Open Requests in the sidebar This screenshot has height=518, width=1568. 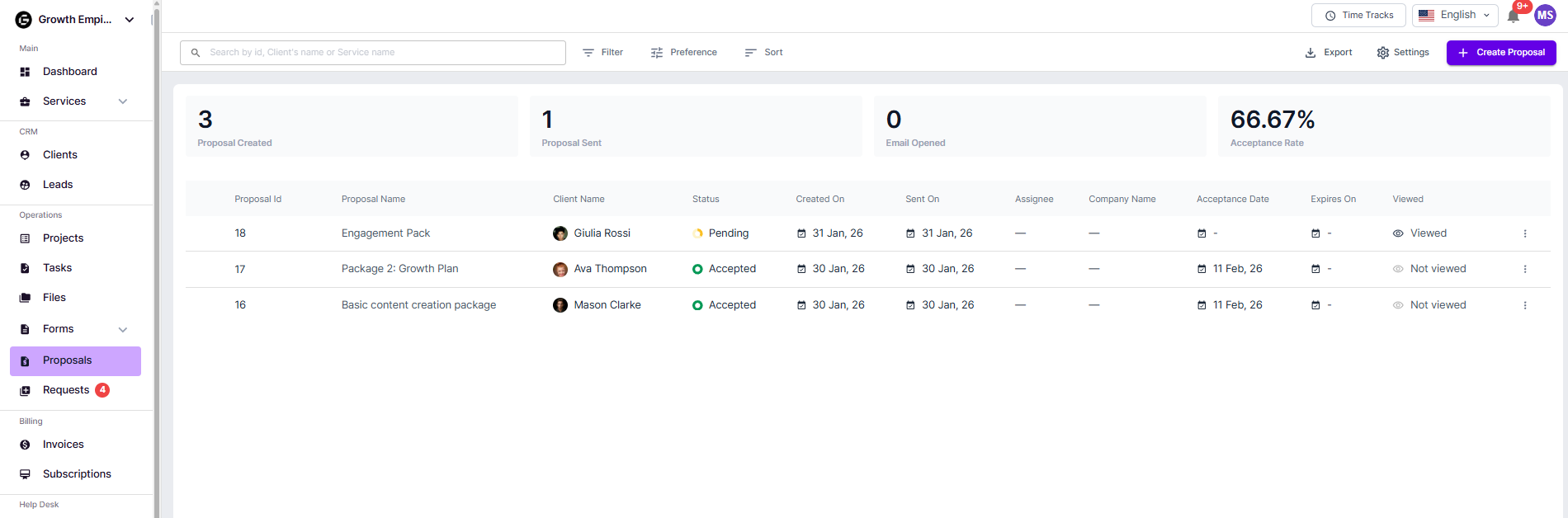[66, 390]
